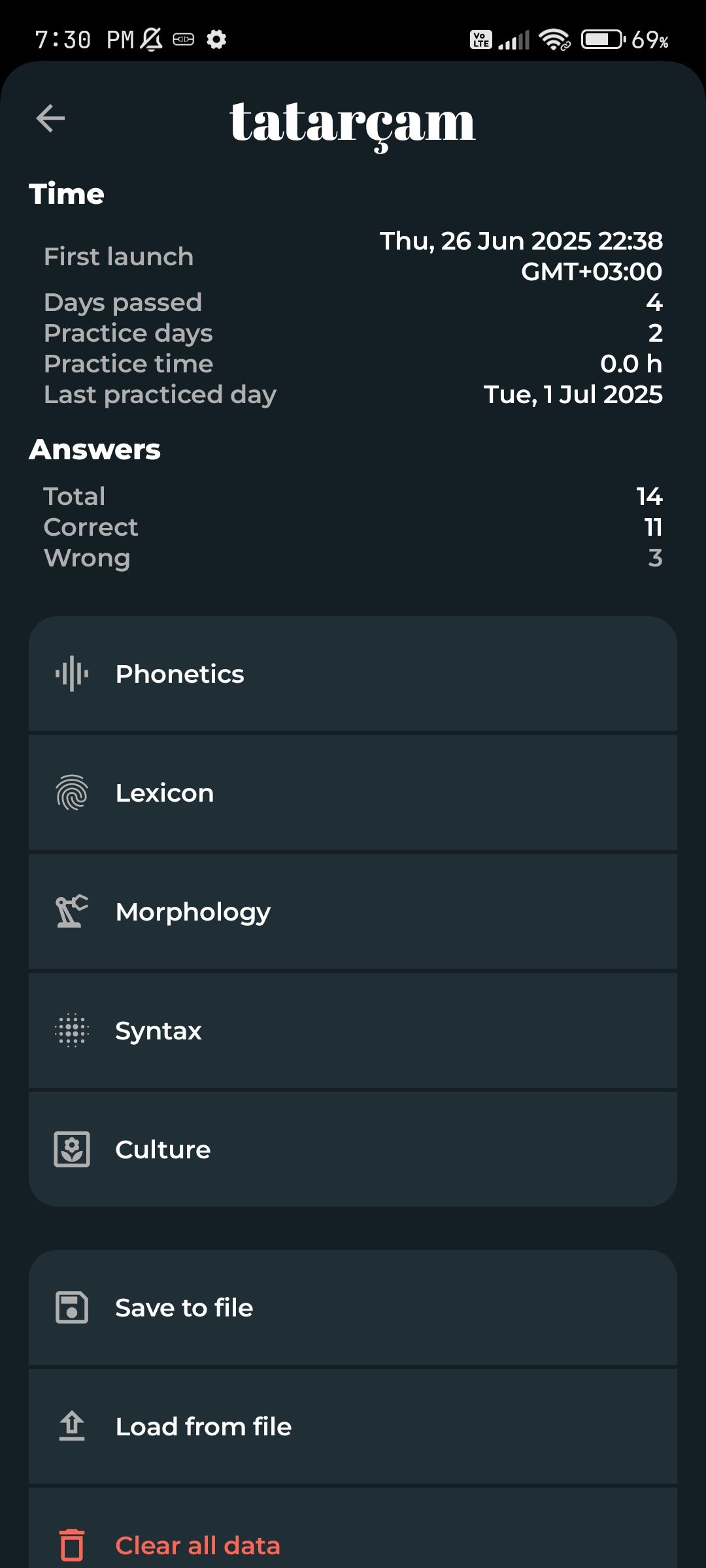
Task: Tap the Culture flower icon
Action: 72,1149
